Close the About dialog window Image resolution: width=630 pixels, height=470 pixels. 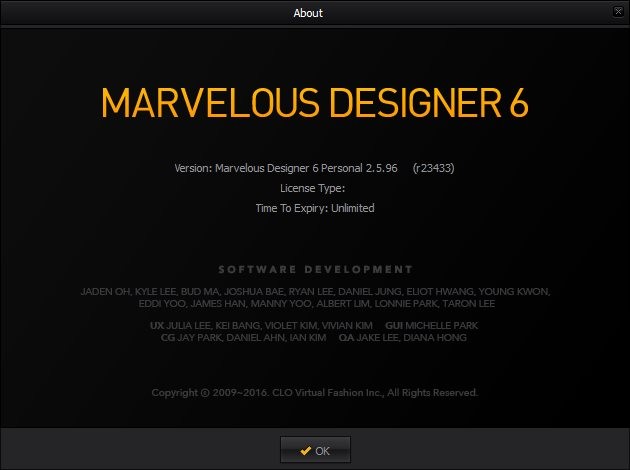[x=618, y=12]
